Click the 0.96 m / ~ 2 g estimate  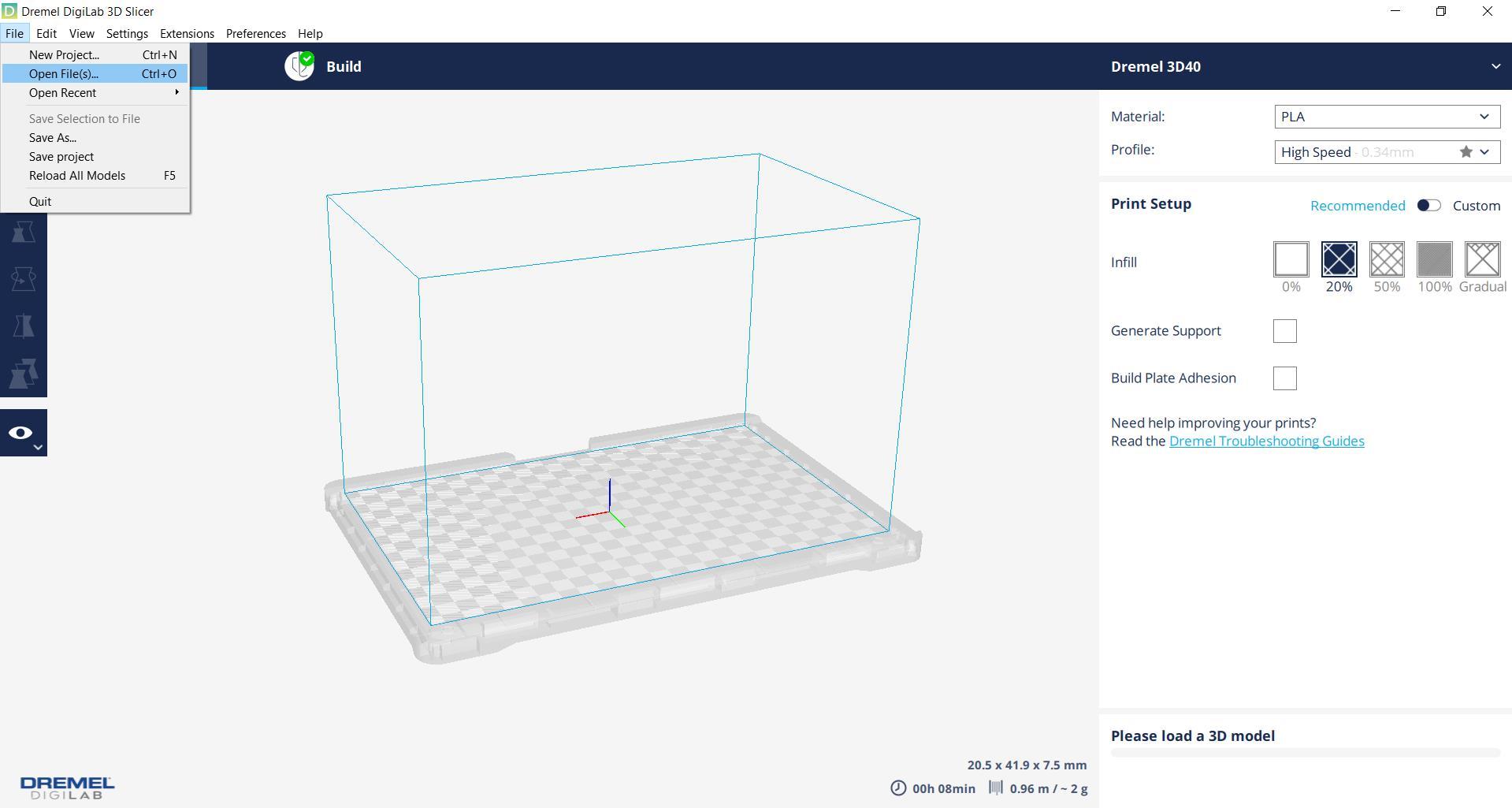[x=1048, y=788]
